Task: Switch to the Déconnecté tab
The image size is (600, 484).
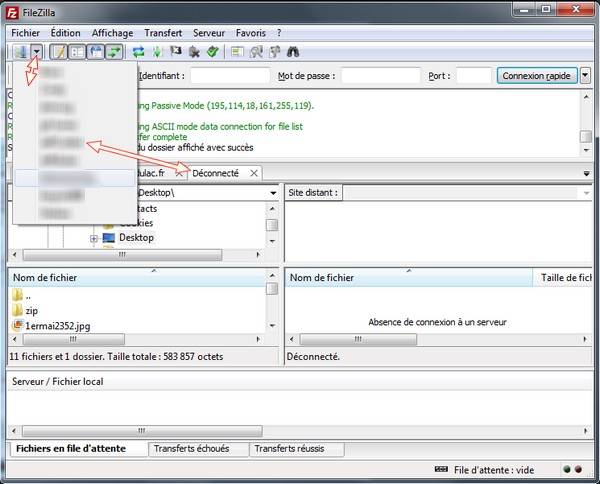Action: [215, 173]
